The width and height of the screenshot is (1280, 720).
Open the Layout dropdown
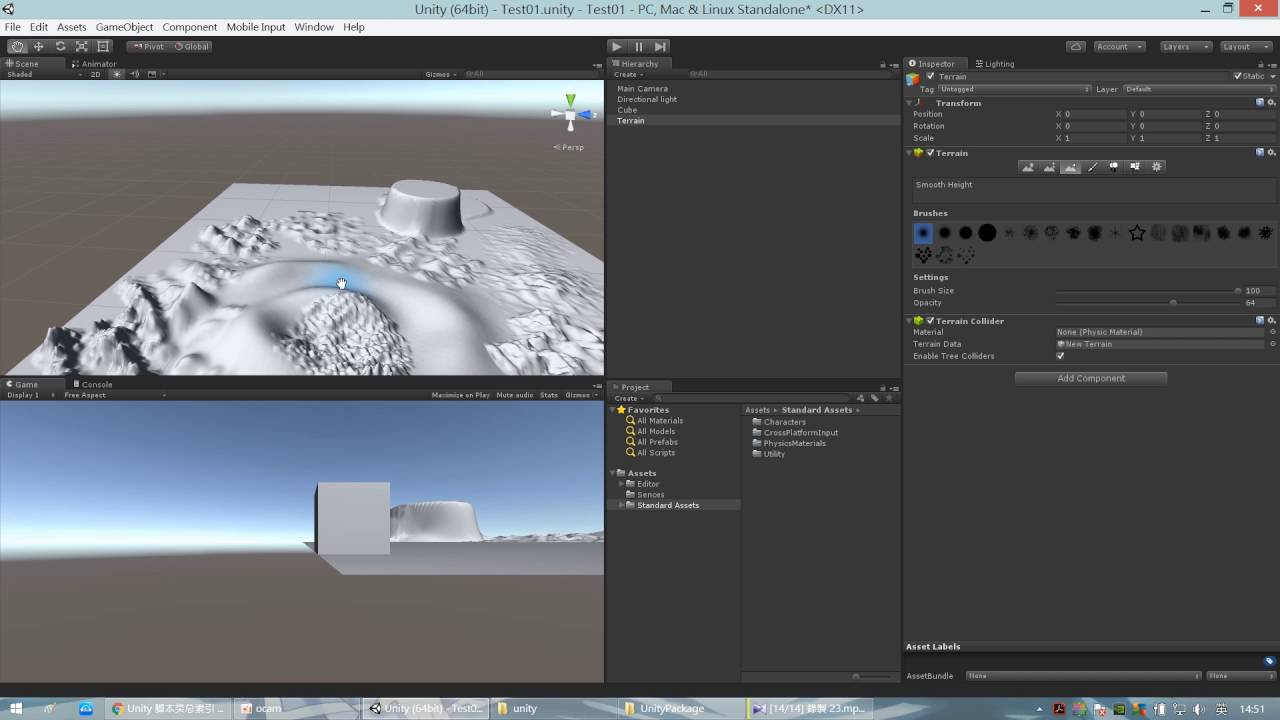1245,46
